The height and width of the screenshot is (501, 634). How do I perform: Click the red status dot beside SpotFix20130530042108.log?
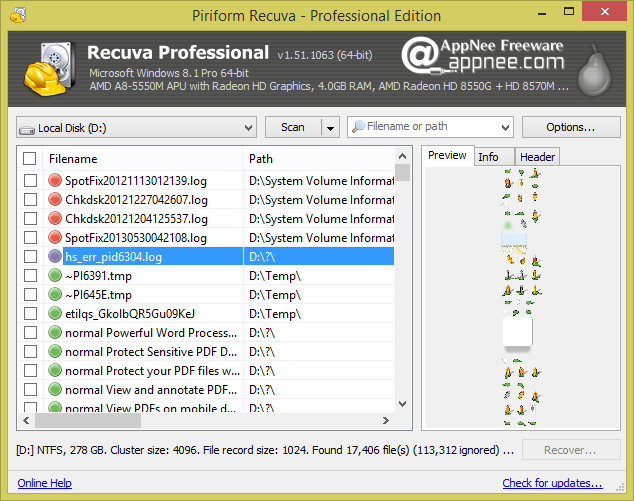[x=55, y=237]
